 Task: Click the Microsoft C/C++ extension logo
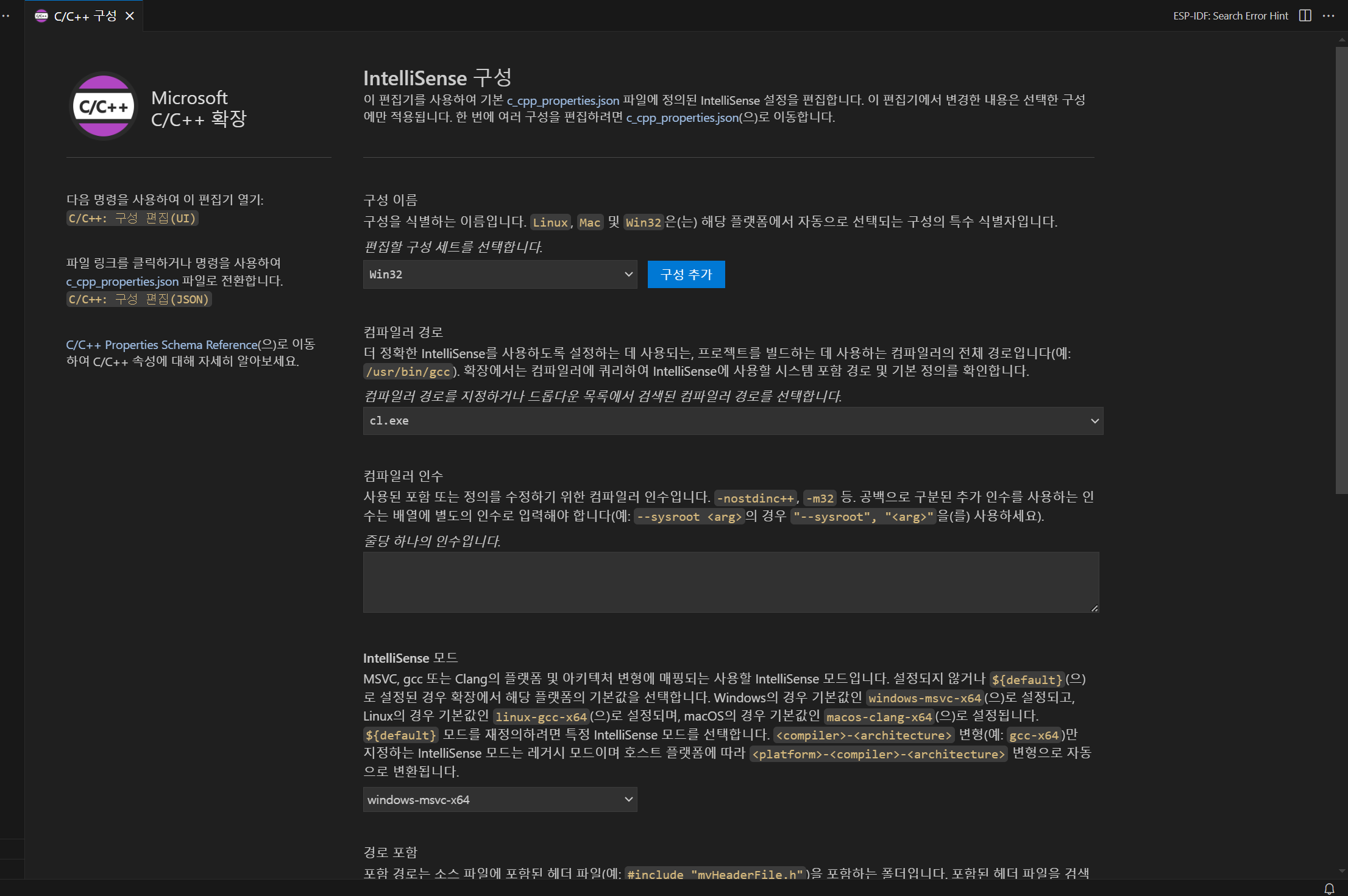click(x=104, y=107)
